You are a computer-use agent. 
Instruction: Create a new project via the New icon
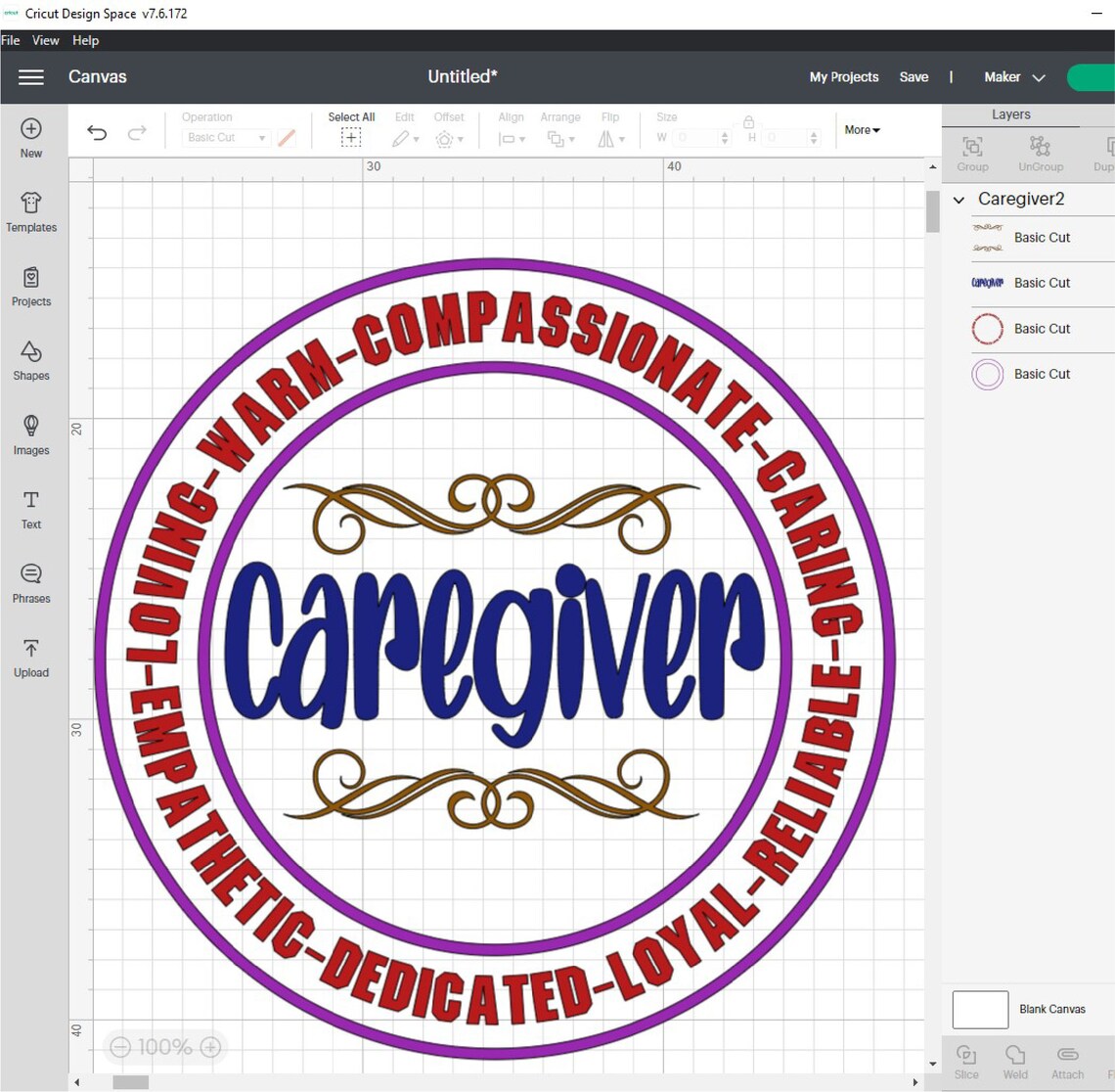pyautogui.click(x=30, y=138)
